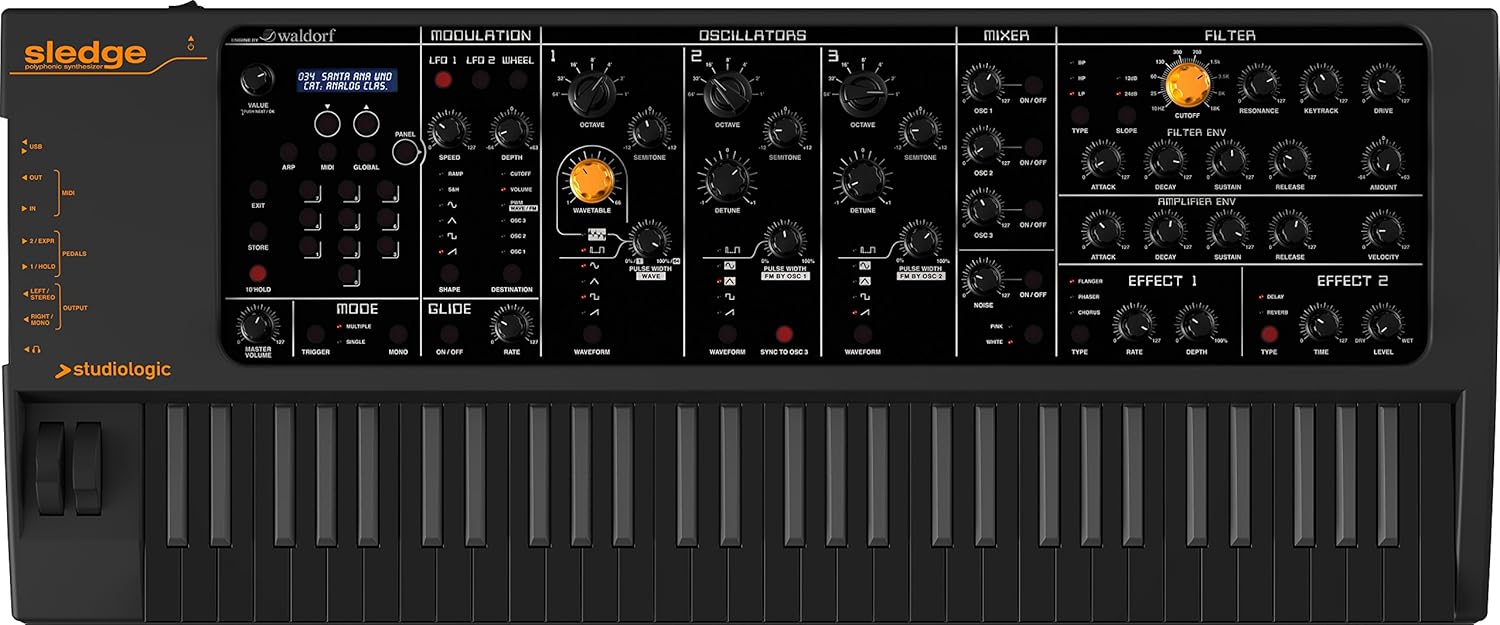This screenshot has height=625, width=1500.
Task: Select the wavetable symbol above Oscillator 1 waveforms
Action: click(x=595, y=233)
